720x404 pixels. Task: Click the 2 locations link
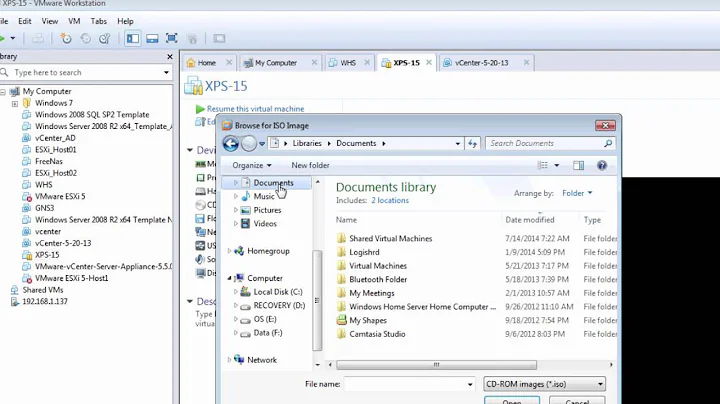tap(390, 201)
